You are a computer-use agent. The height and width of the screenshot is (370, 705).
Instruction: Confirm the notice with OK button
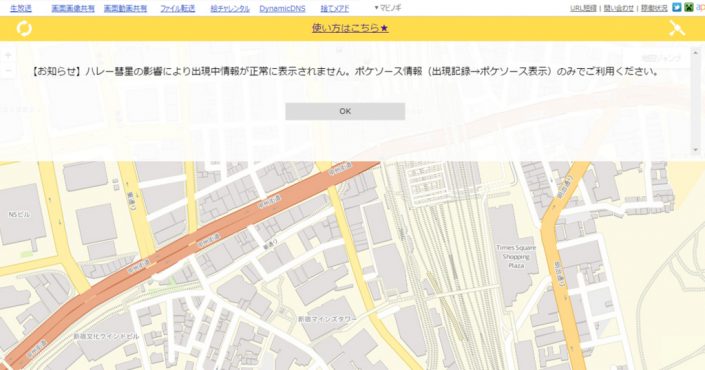[x=345, y=111]
